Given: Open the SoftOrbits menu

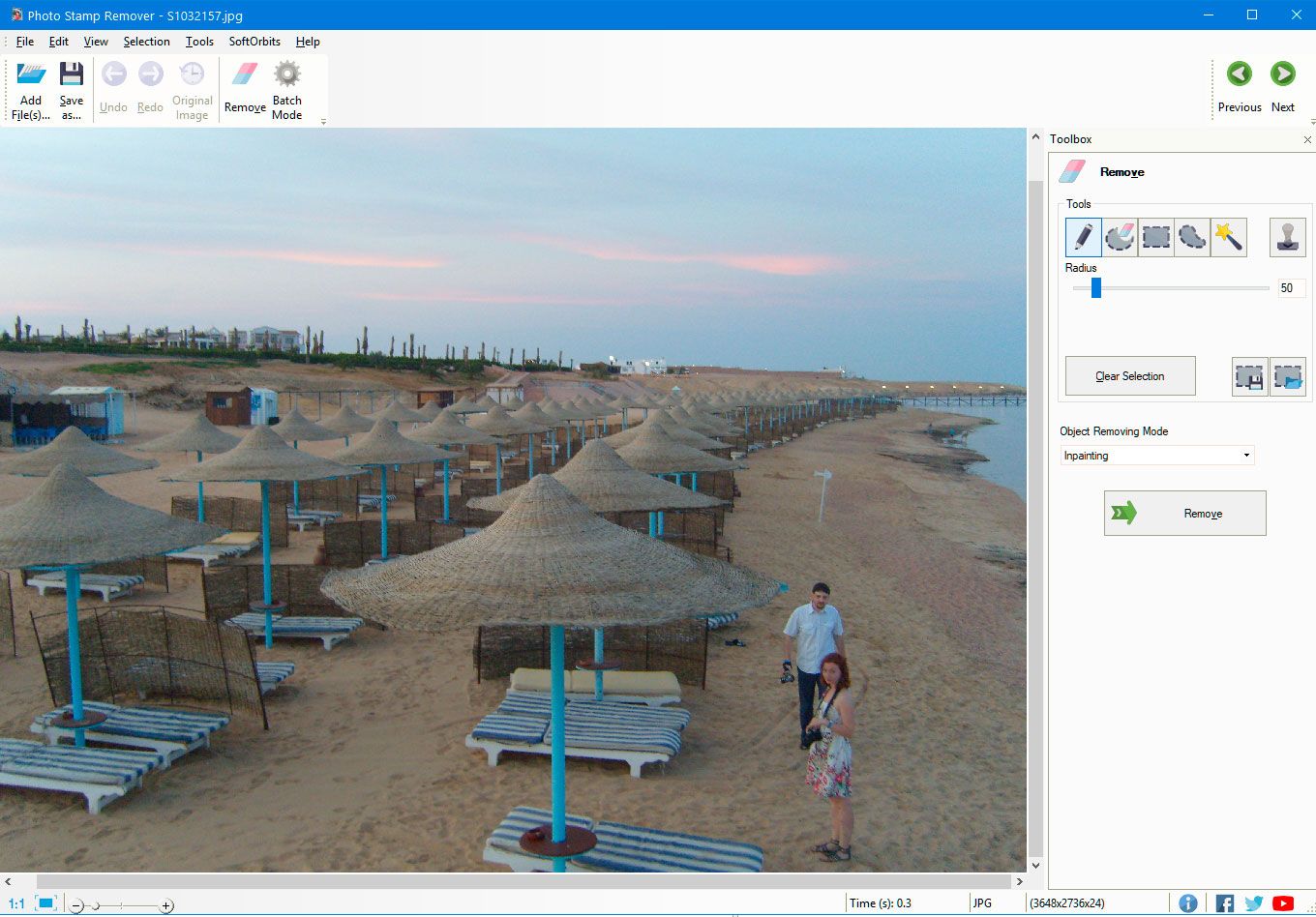Looking at the screenshot, I should coord(254,42).
